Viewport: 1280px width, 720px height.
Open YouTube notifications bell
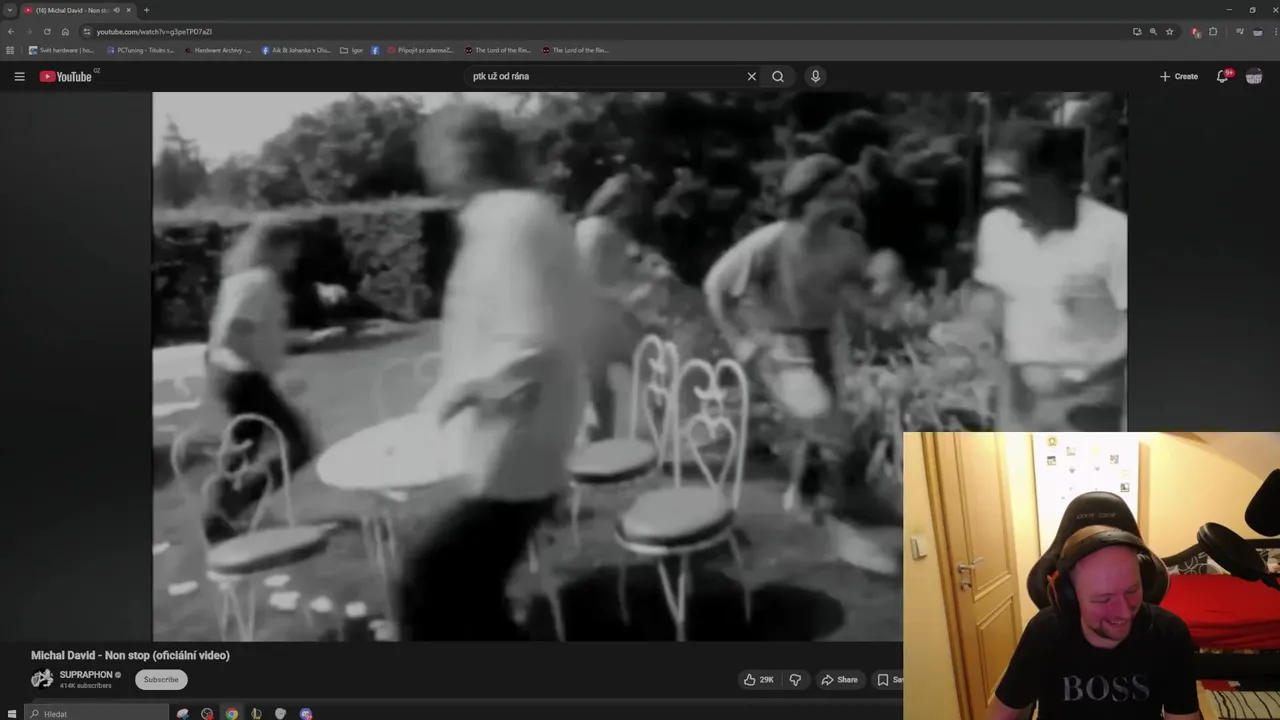coord(1222,76)
